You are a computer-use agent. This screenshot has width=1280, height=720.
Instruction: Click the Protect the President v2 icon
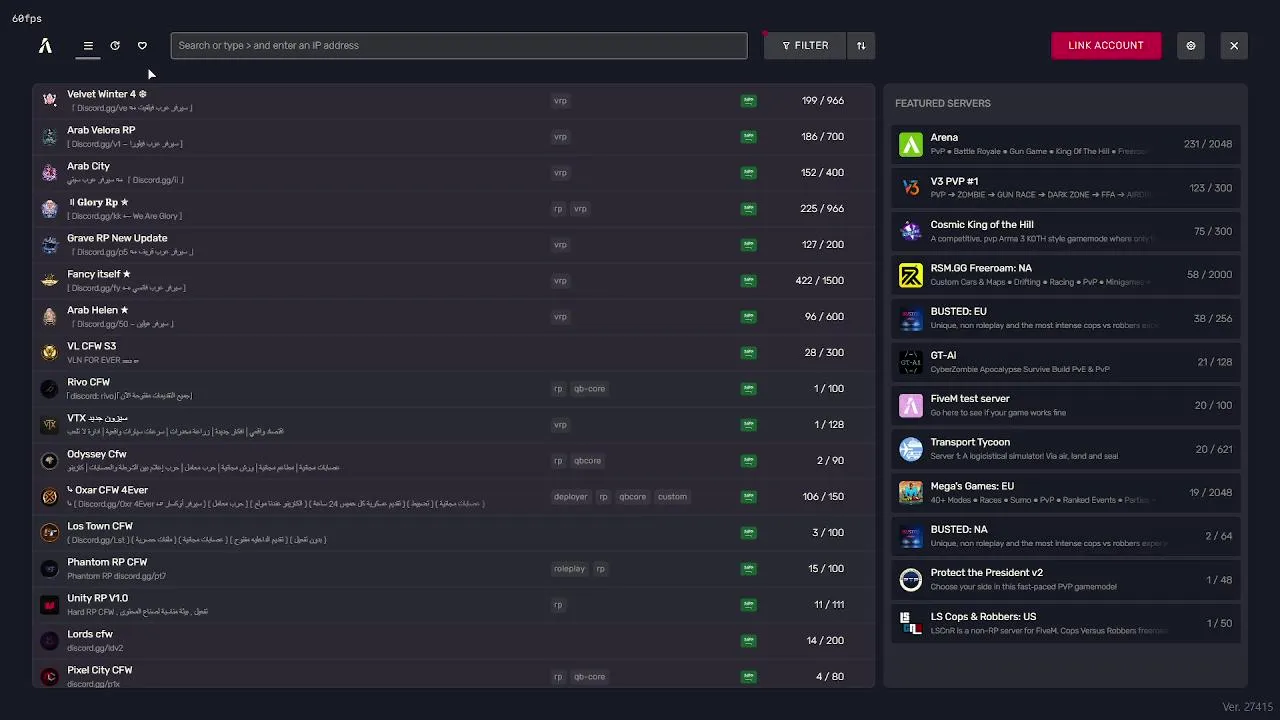(x=911, y=580)
